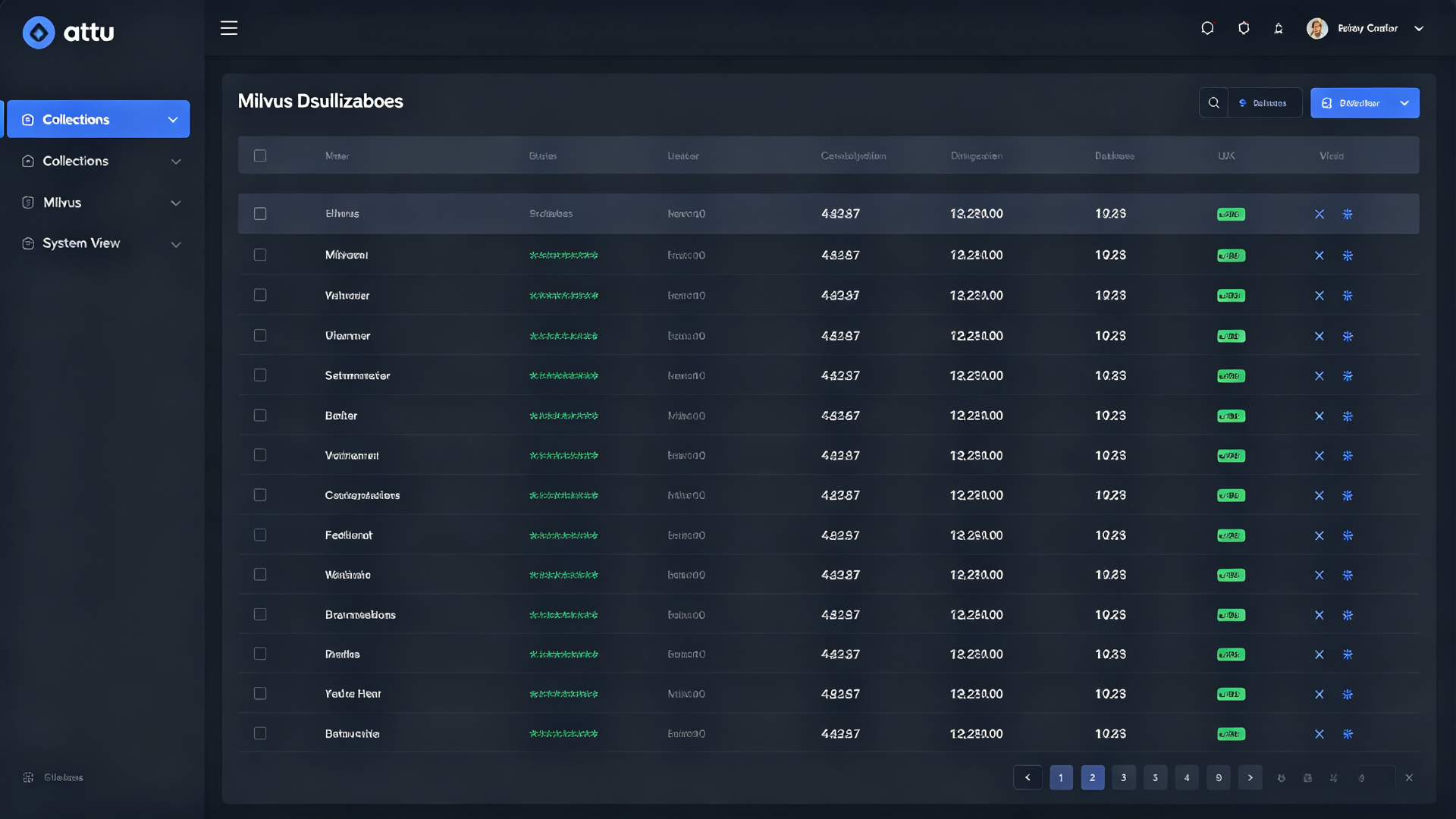Click the X icon in the Pratles row
The width and height of the screenshot is (1456, 819).
[1319, 655]
